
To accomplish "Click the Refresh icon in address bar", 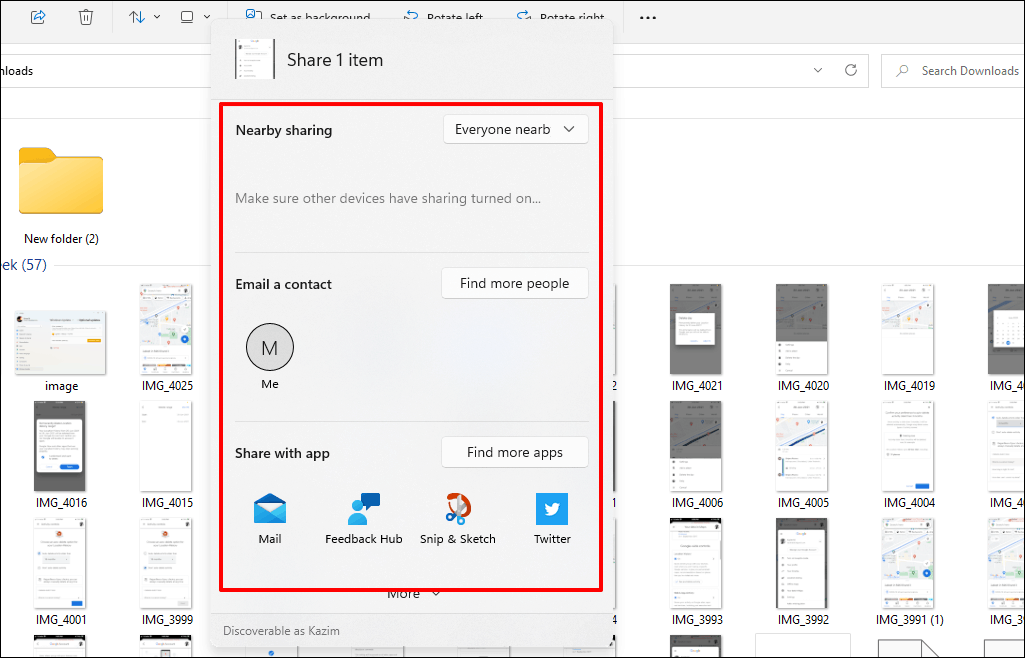I will click(850, 70).
